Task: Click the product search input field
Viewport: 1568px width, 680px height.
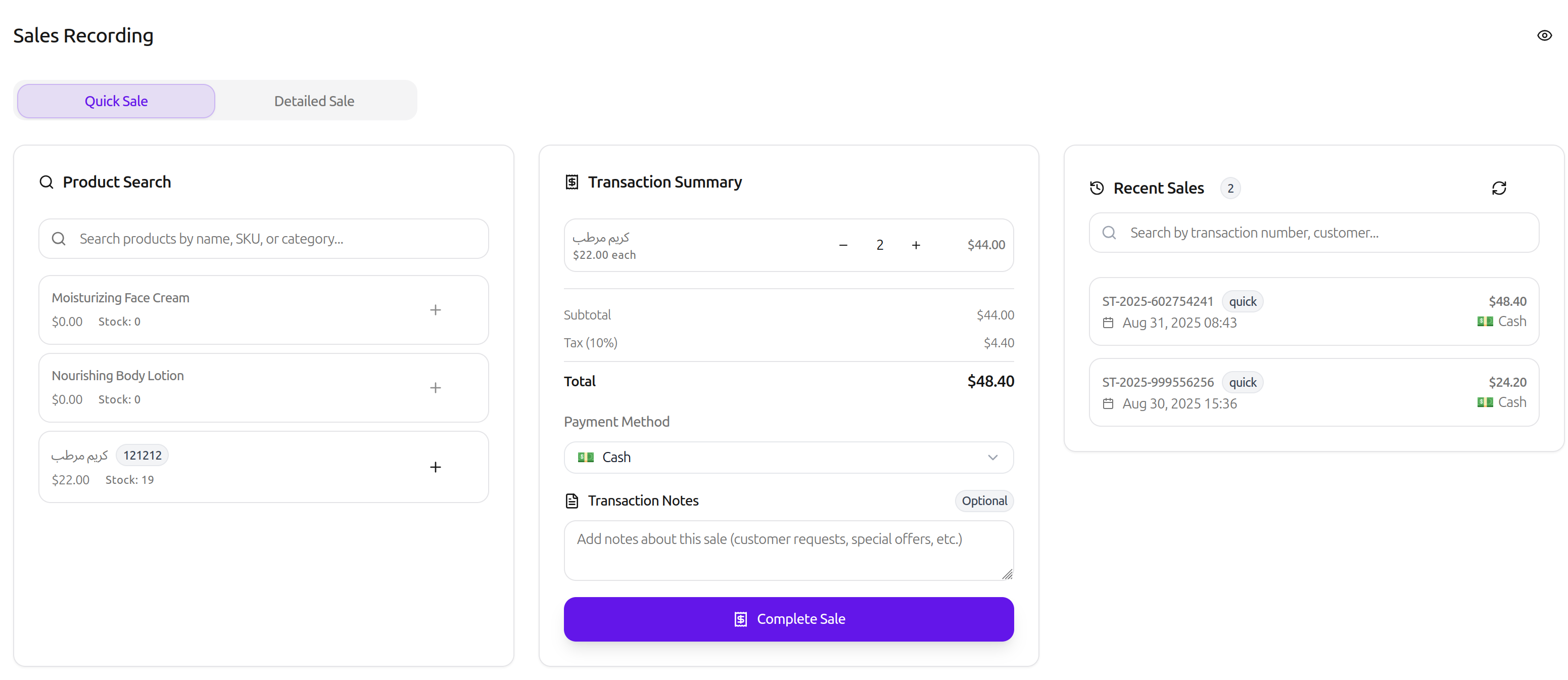Action: click(274, 239)
